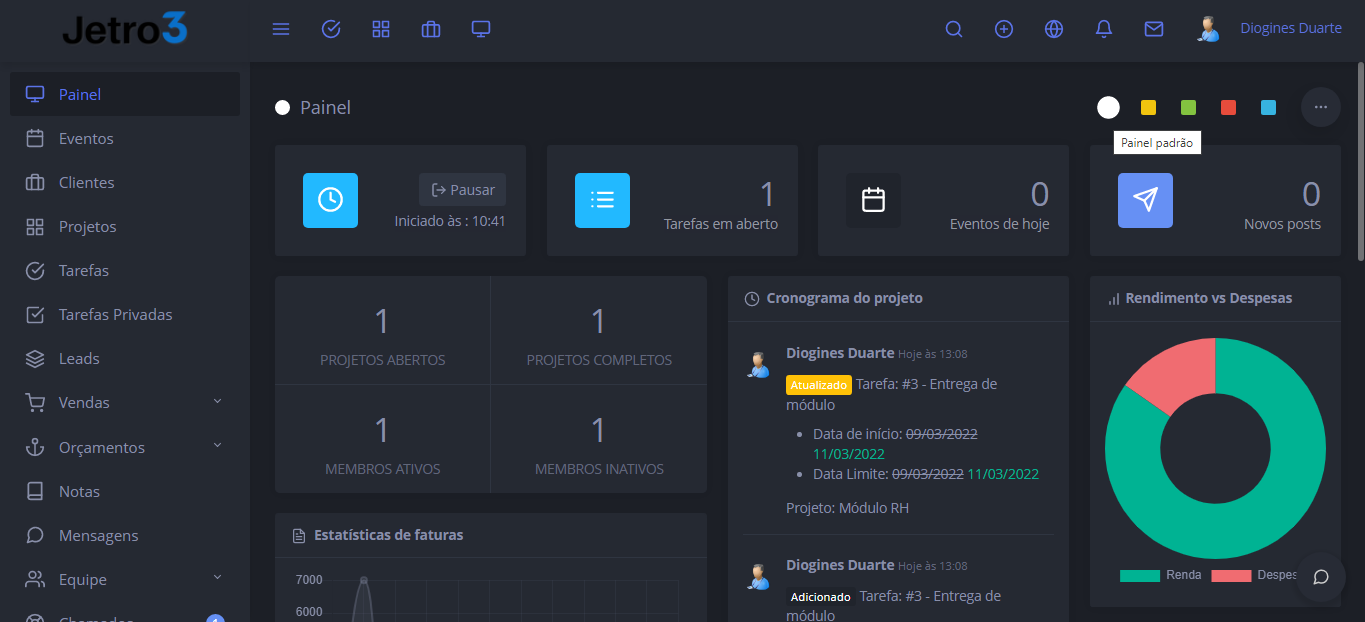Viewport: 1365px width, 622px height.
Task: Open Projetos in the sidebar
Action: pos(87,227)
